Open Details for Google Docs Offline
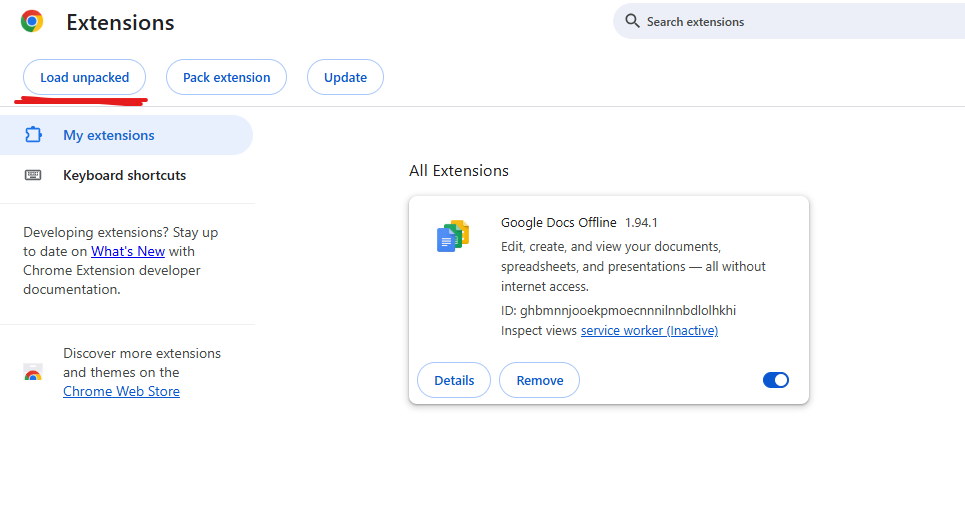 pos(454,380)
